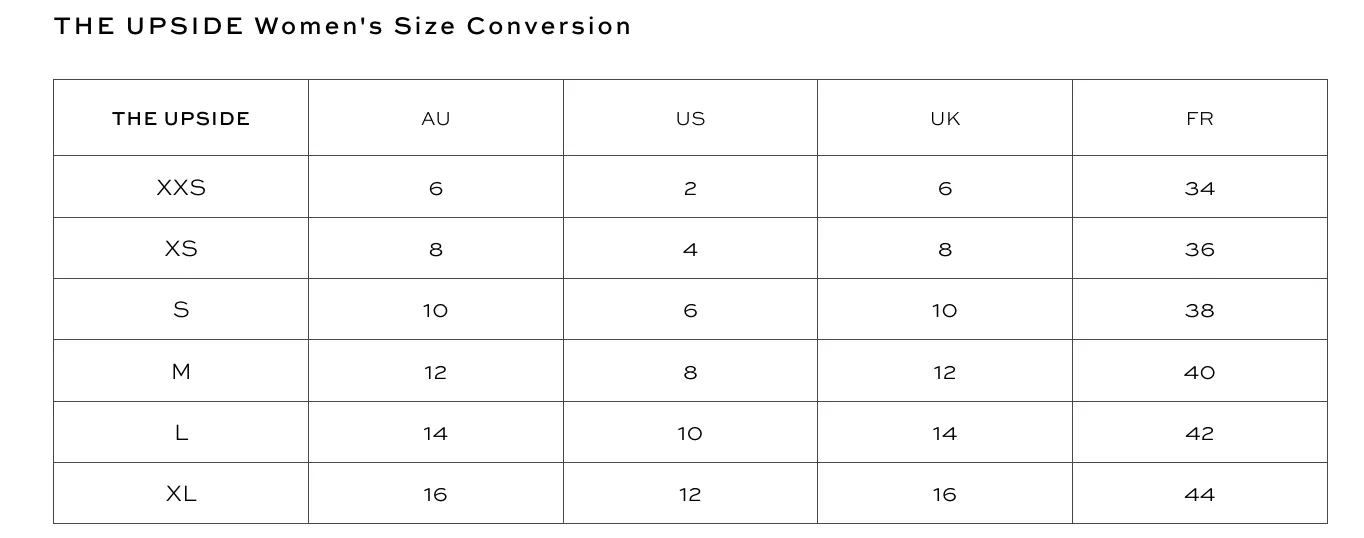Click the XS size row label
Screen dimensions: 1364x538
(x=181, y=248)
